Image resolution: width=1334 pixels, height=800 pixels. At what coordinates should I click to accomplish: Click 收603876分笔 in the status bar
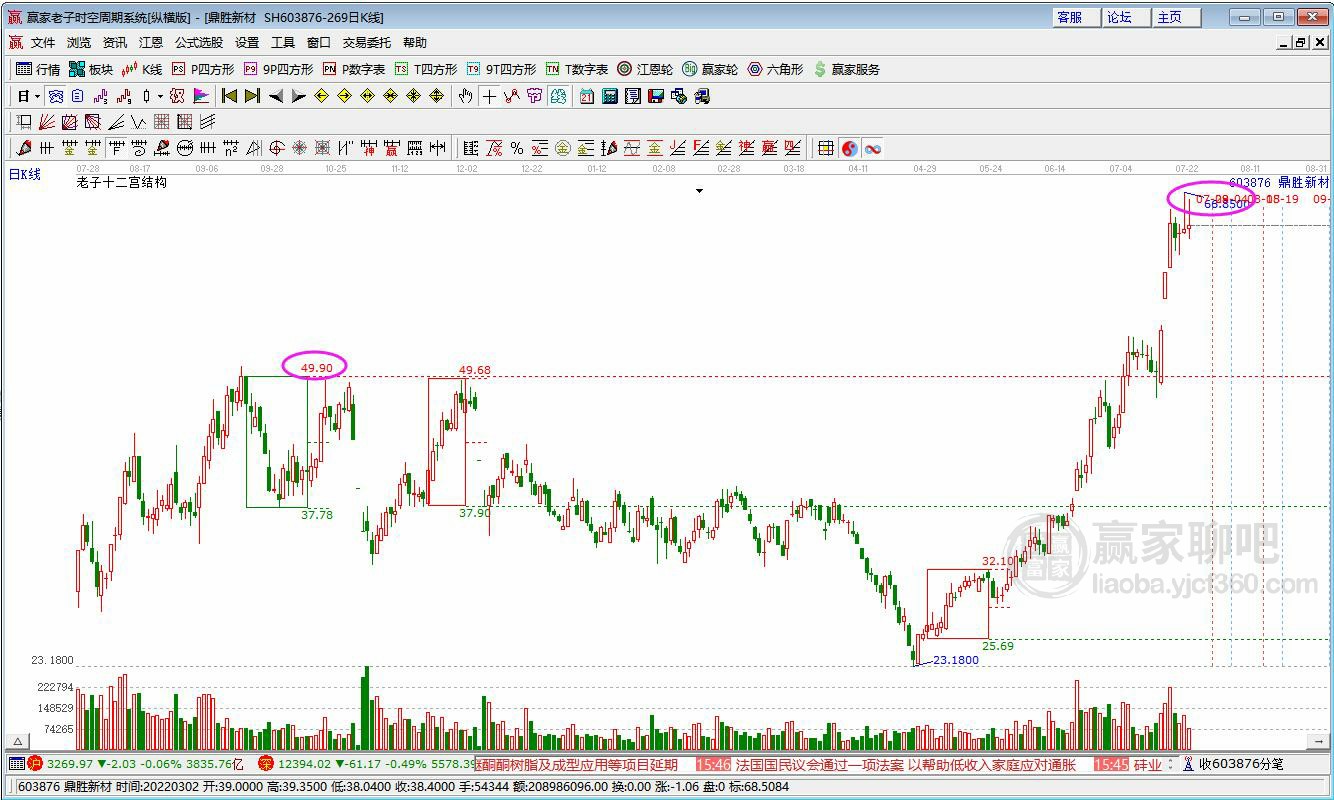(x=1240, y=764)
